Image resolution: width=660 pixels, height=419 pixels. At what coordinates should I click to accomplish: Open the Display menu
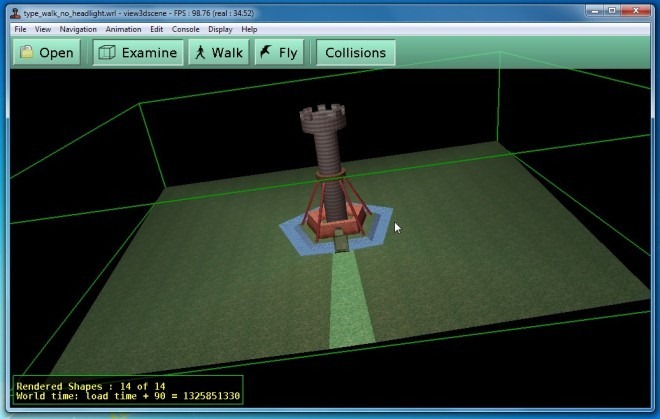pyautogui.click(x=220, y=29)
